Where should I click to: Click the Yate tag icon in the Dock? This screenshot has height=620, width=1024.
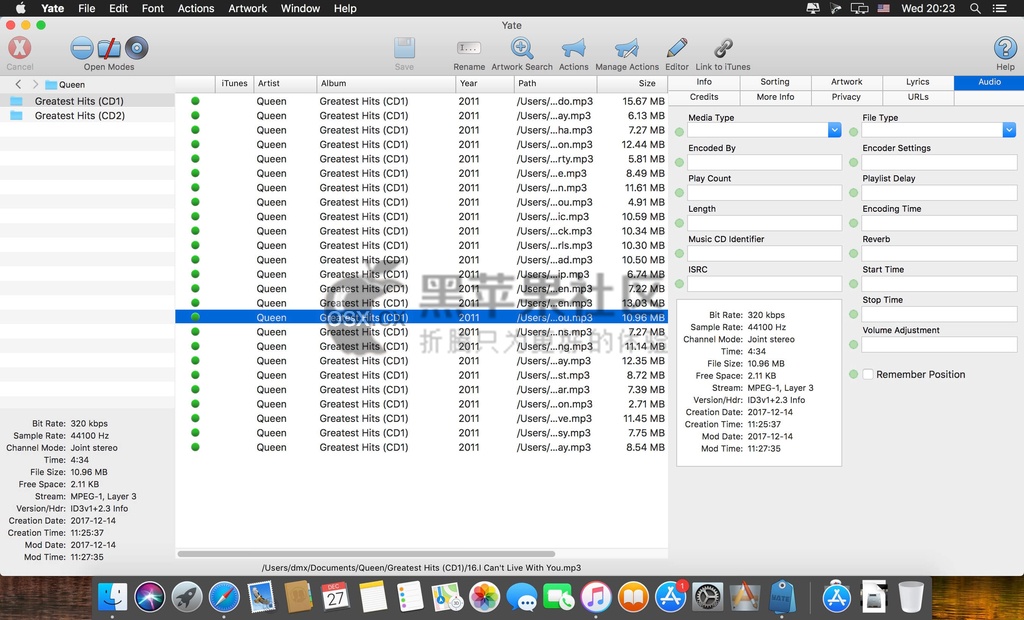(782, 596)
